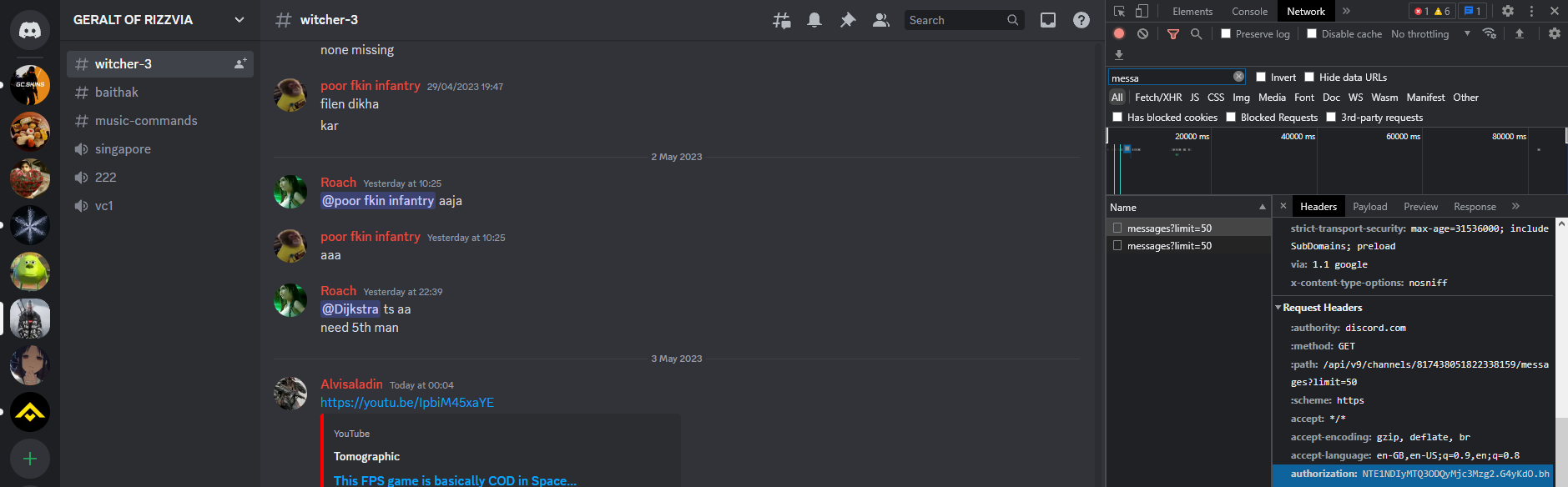Tick Hide data URLs checkbox
The image size is (1568, 487).
click(x=1309, y=77)
